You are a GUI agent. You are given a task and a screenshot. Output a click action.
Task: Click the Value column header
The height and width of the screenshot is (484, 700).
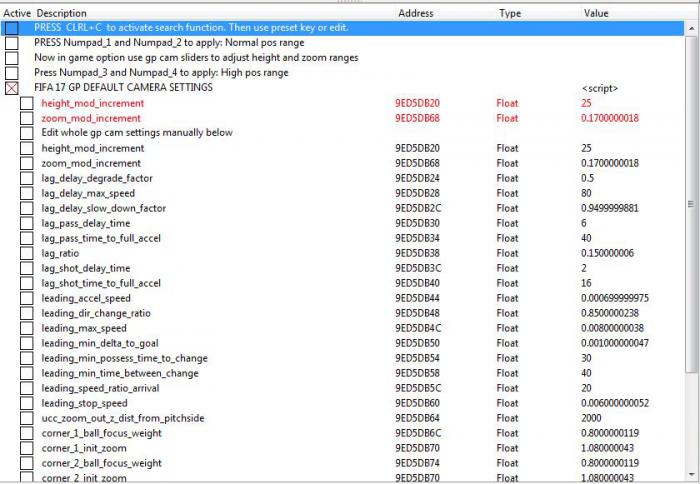coord(595,13)
